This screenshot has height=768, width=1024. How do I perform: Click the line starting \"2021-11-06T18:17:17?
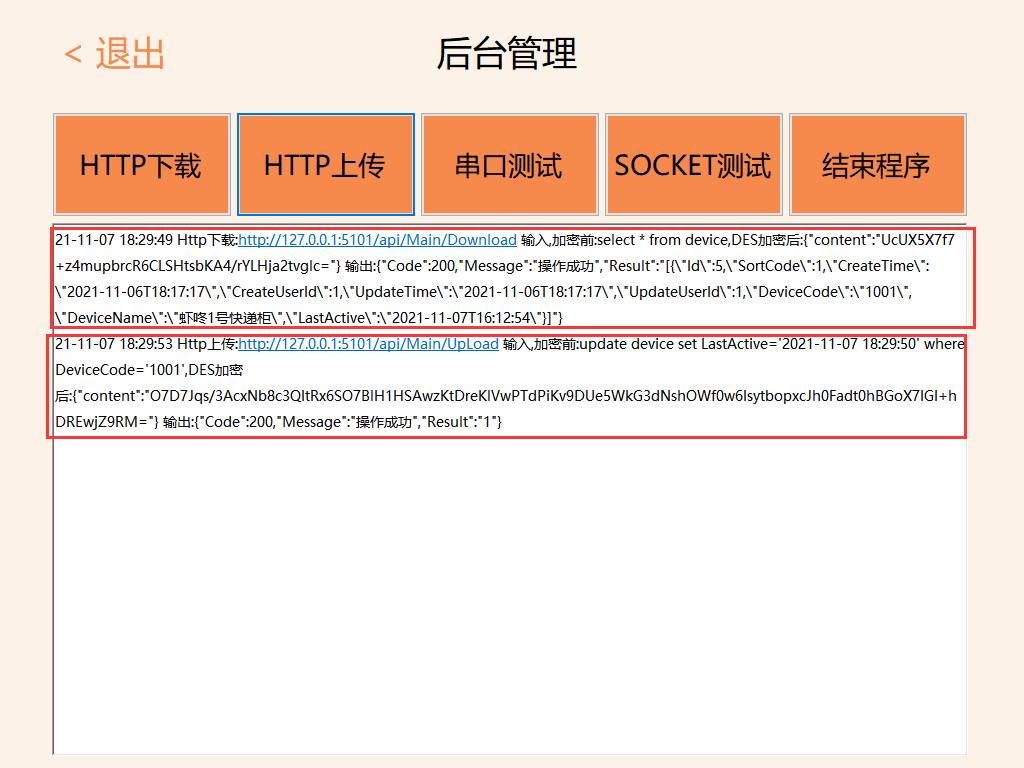coord(483,292)
